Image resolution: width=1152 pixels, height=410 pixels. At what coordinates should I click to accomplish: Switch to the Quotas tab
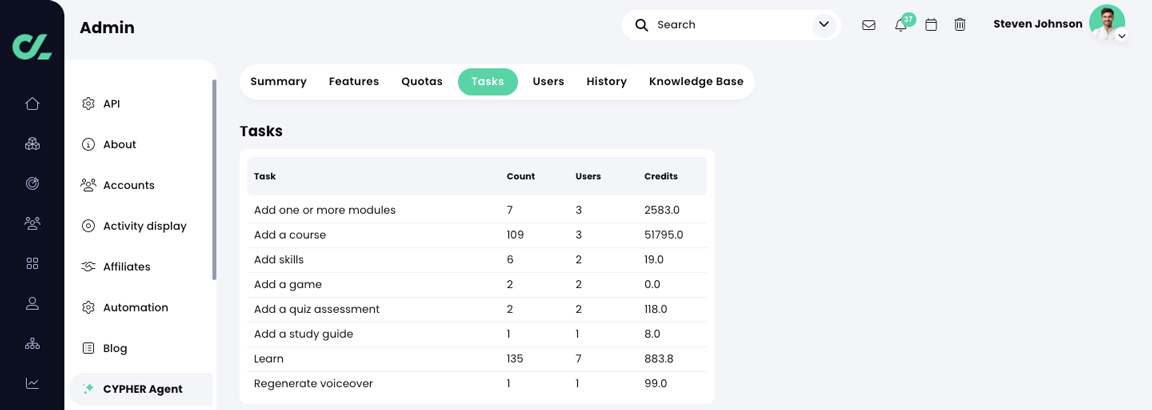click(x=422, y=82)
